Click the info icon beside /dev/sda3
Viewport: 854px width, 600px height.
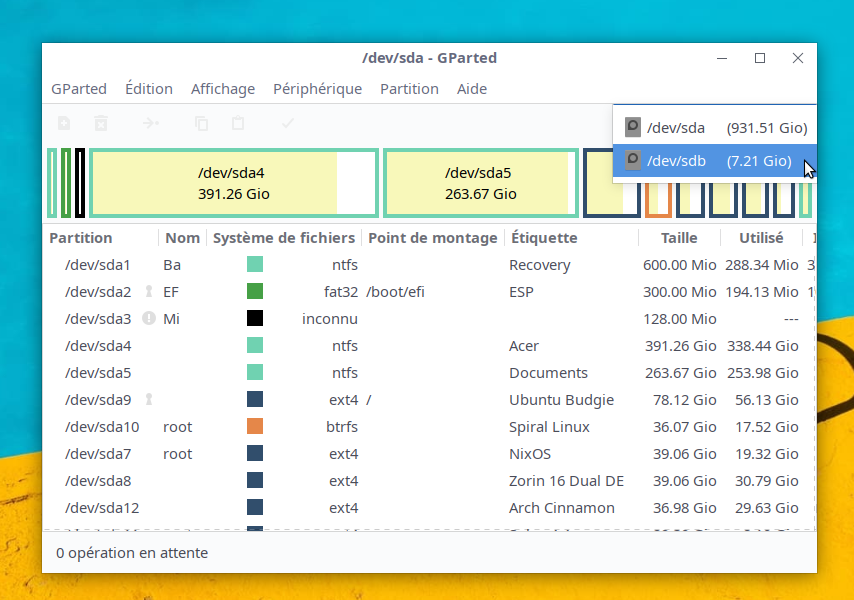click(149, 319)
